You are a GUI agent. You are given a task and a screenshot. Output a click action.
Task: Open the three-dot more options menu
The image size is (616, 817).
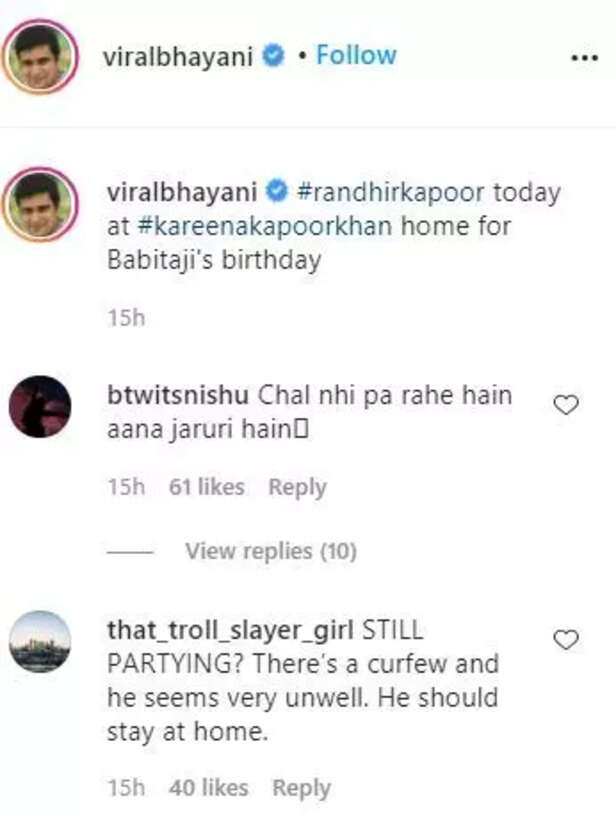tap(583, 58)
